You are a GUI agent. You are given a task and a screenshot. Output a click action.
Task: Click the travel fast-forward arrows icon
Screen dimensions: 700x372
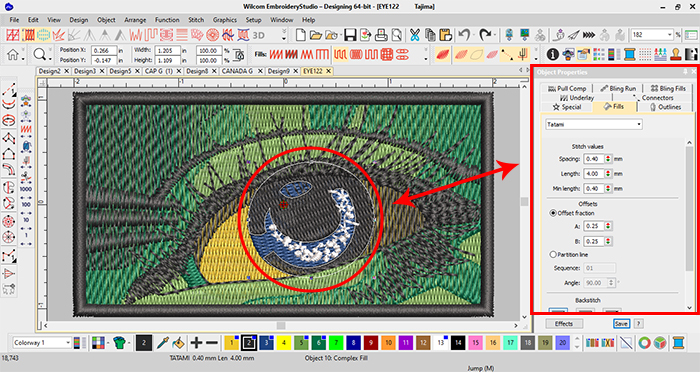(589, 35)
